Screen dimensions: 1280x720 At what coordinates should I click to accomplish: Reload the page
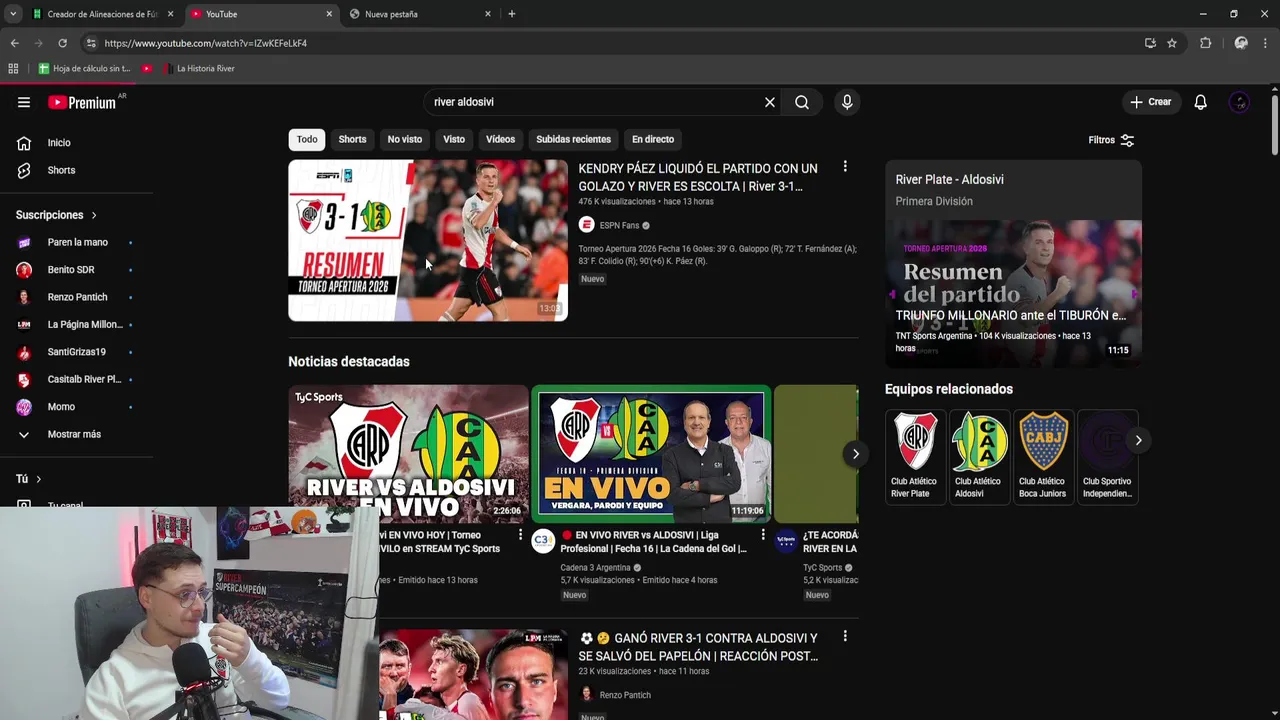click(x=62, y=43)
